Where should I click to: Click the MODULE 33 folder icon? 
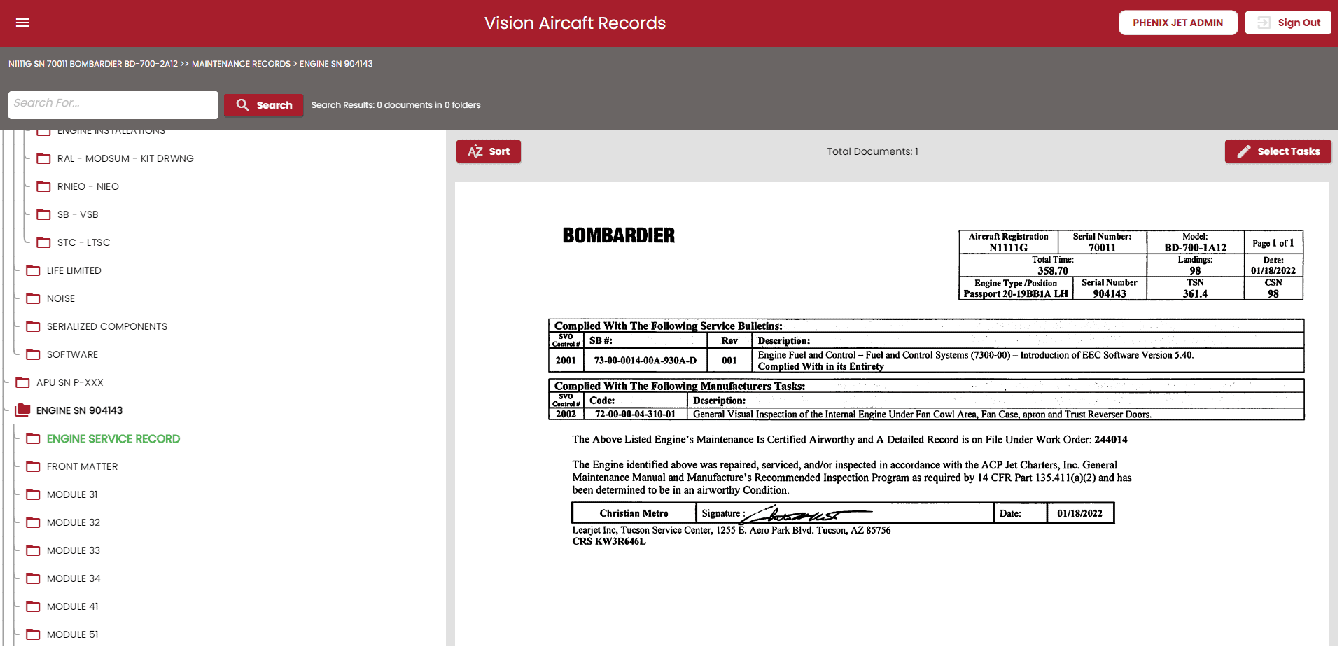click(33, 551)
